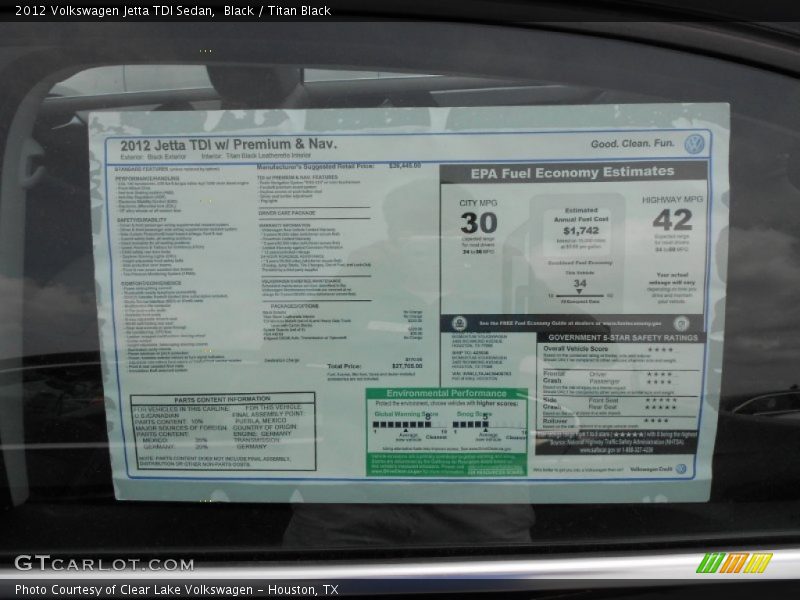Click the Total Price amount

point(406,367)
